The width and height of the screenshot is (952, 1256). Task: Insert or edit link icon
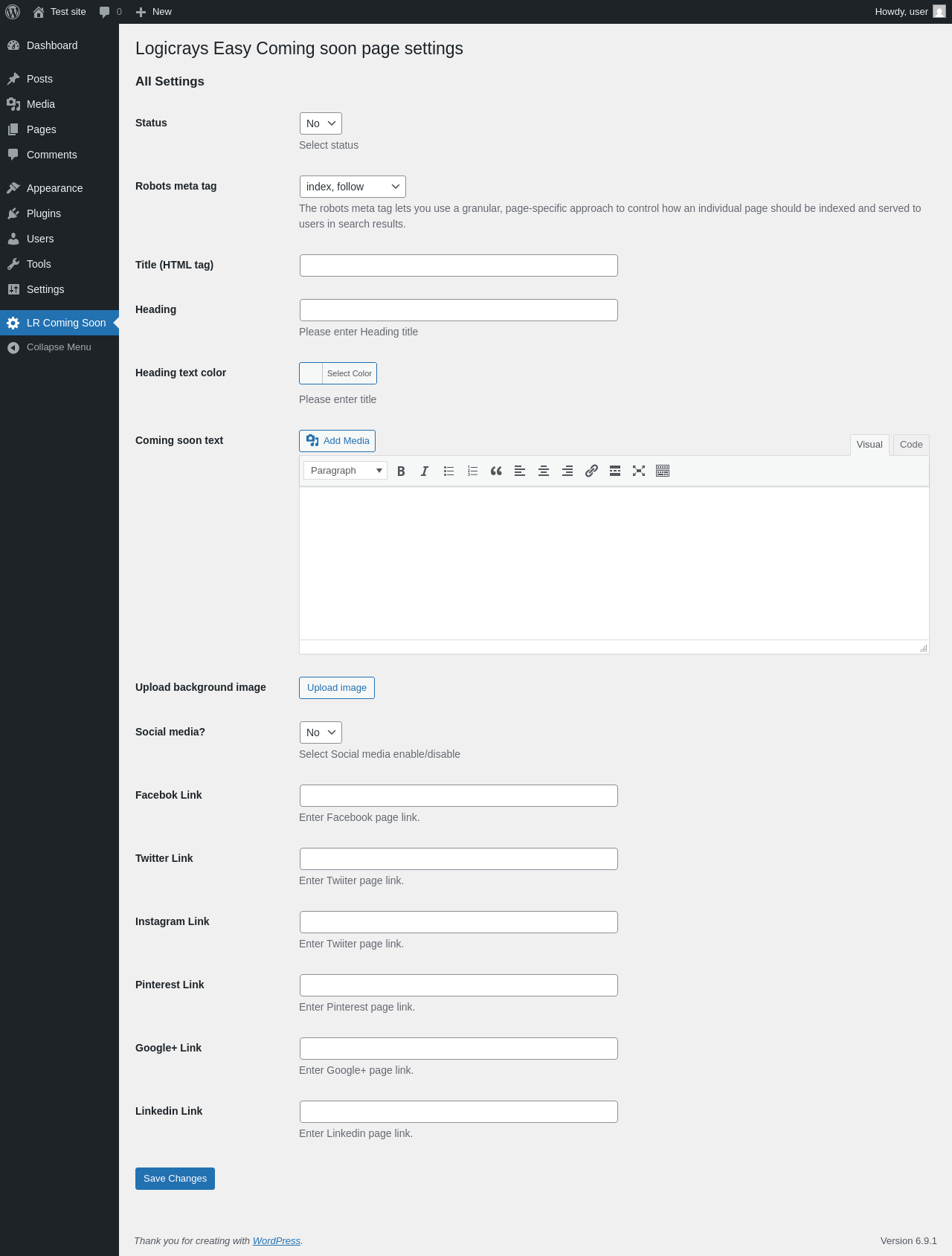coord(591,471)
